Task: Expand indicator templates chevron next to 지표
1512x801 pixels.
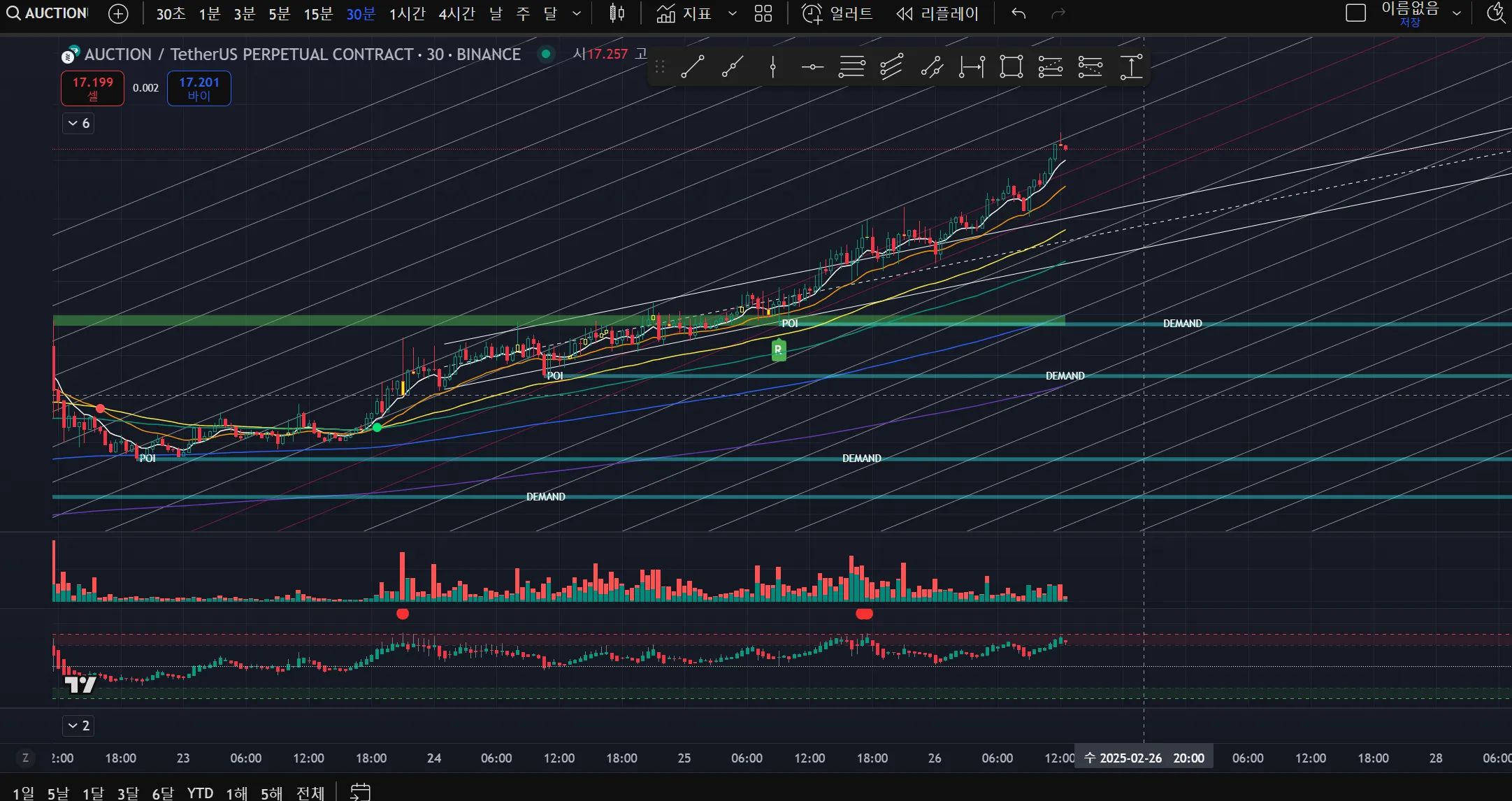Action: pyautogui.click(x=732, y=13)
